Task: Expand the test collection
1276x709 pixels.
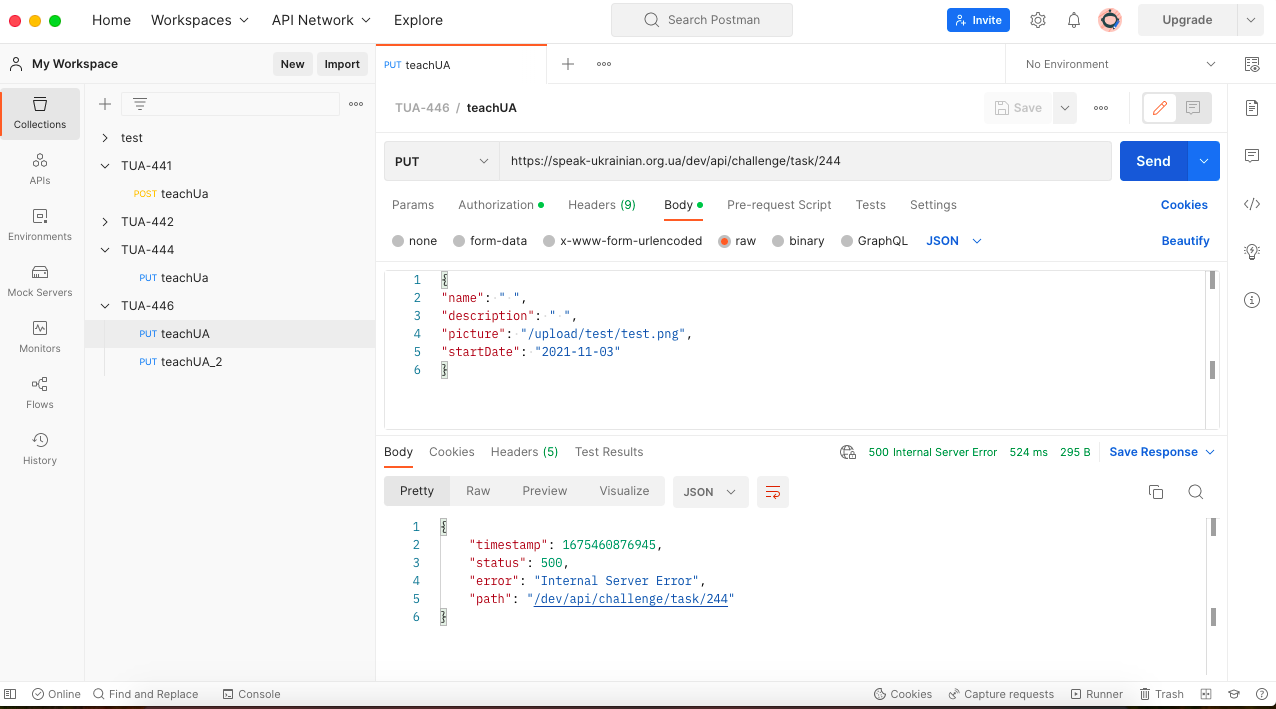Action: [x=105, y=138]
